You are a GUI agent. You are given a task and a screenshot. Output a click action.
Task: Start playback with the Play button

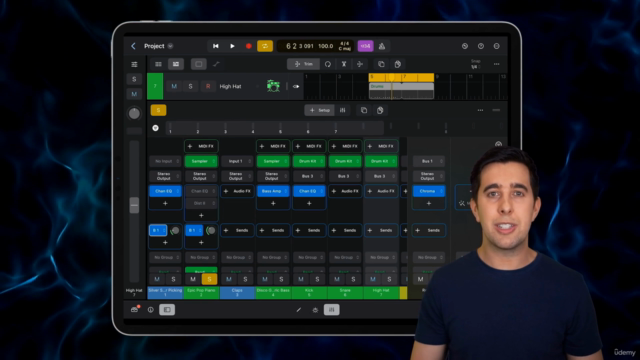pyautogui.click(x=232, y=46)
